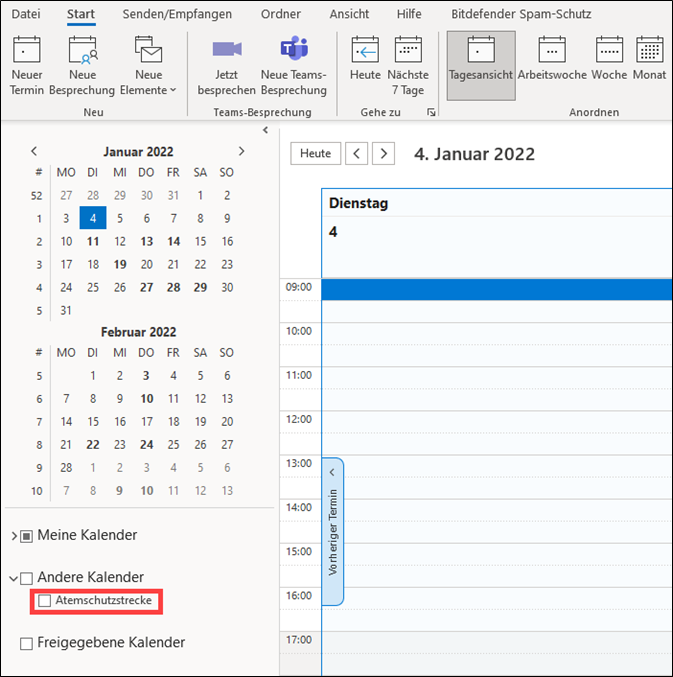673x677 pixels.
Task: Click the Januar 2022 month header
Action: click(x=138, y=152)
